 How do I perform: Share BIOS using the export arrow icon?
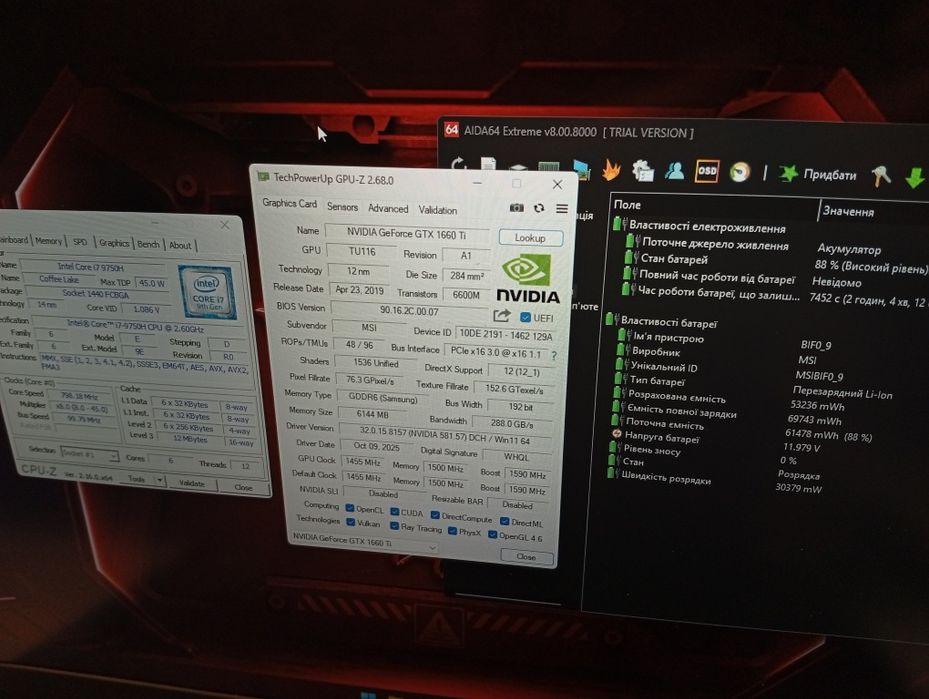pos(501,316)
